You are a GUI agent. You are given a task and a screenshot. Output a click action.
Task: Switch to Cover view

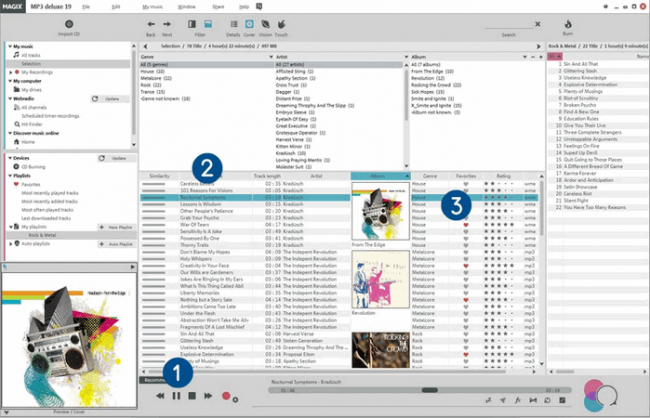click(x=249, y=24)
